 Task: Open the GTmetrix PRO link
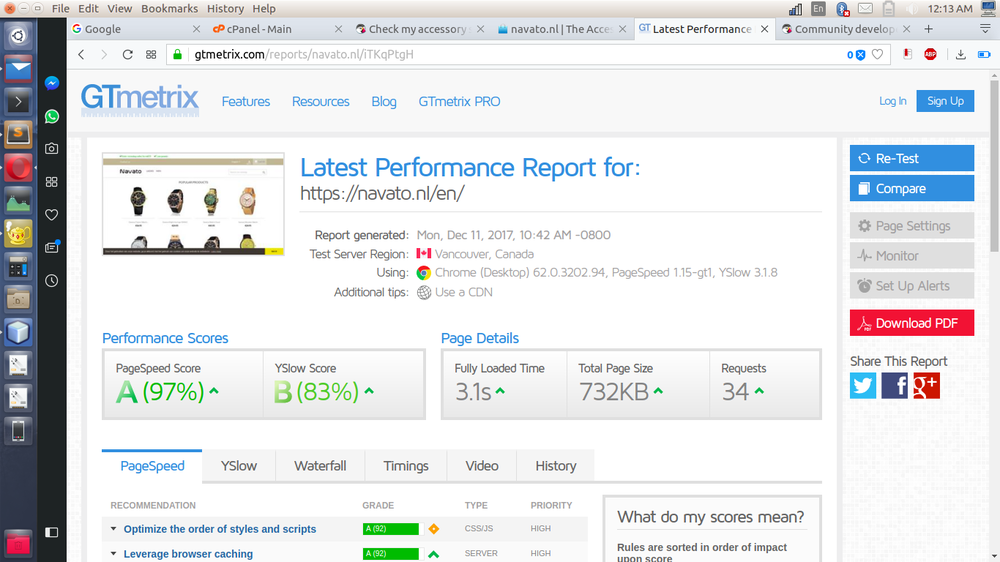coord(459,101)
